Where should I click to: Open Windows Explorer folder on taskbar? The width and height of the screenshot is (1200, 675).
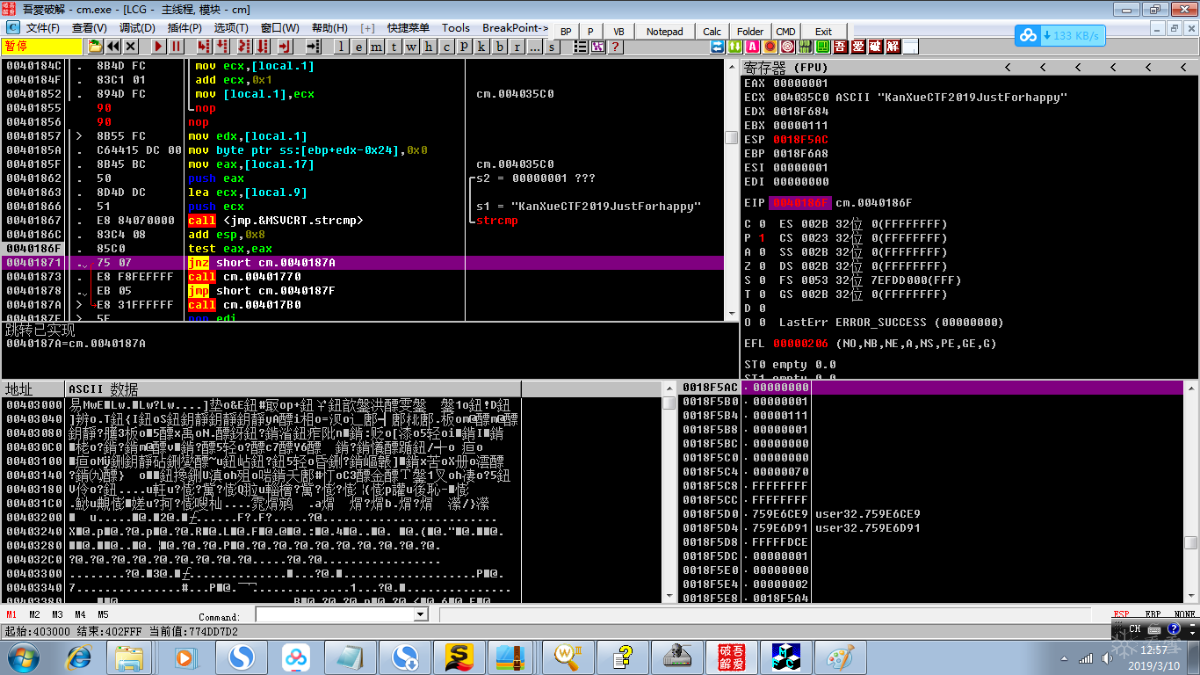[129, 657]
